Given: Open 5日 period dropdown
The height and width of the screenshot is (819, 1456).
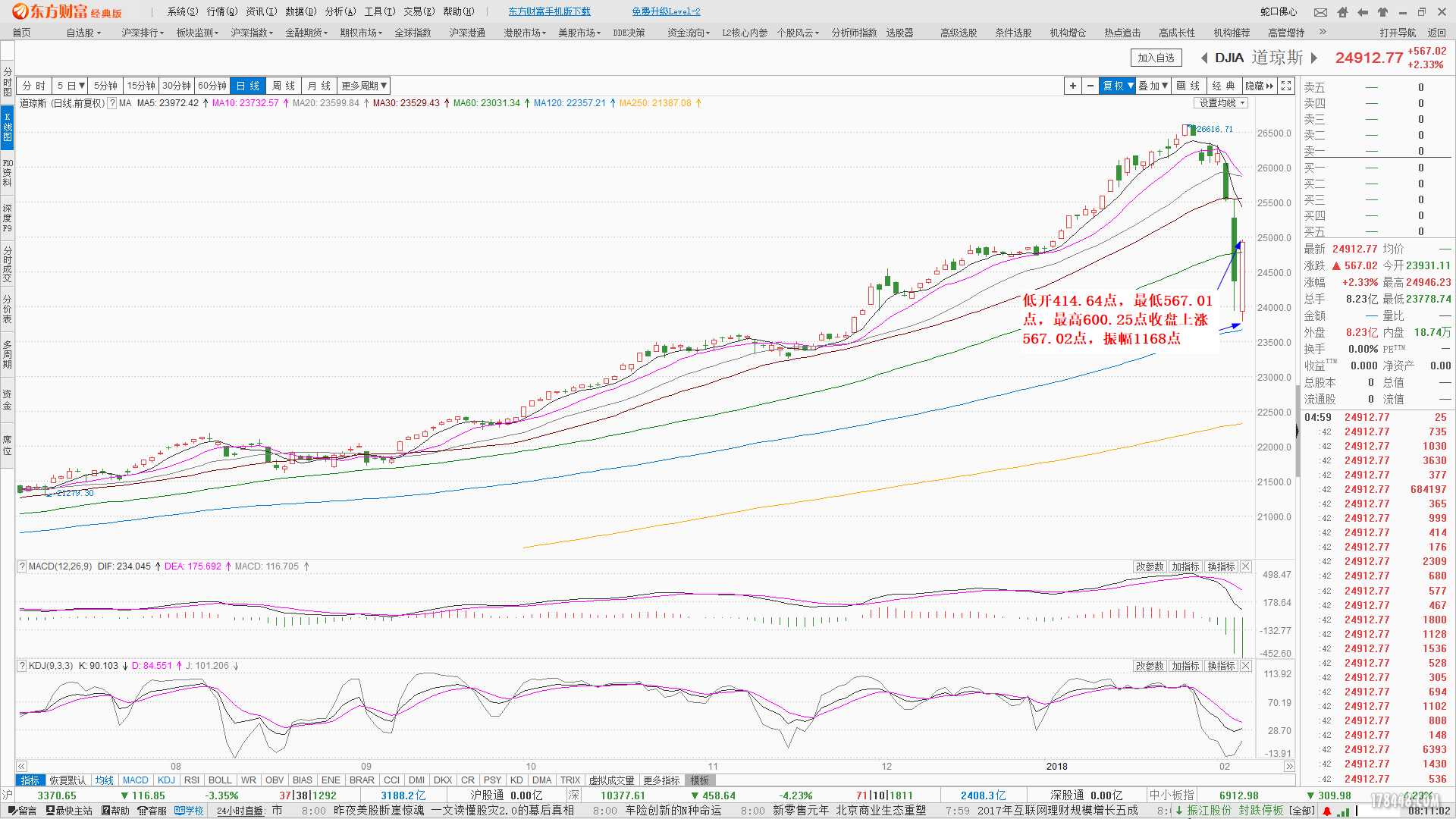Looking at the screenshot, I should pos(71,86).
